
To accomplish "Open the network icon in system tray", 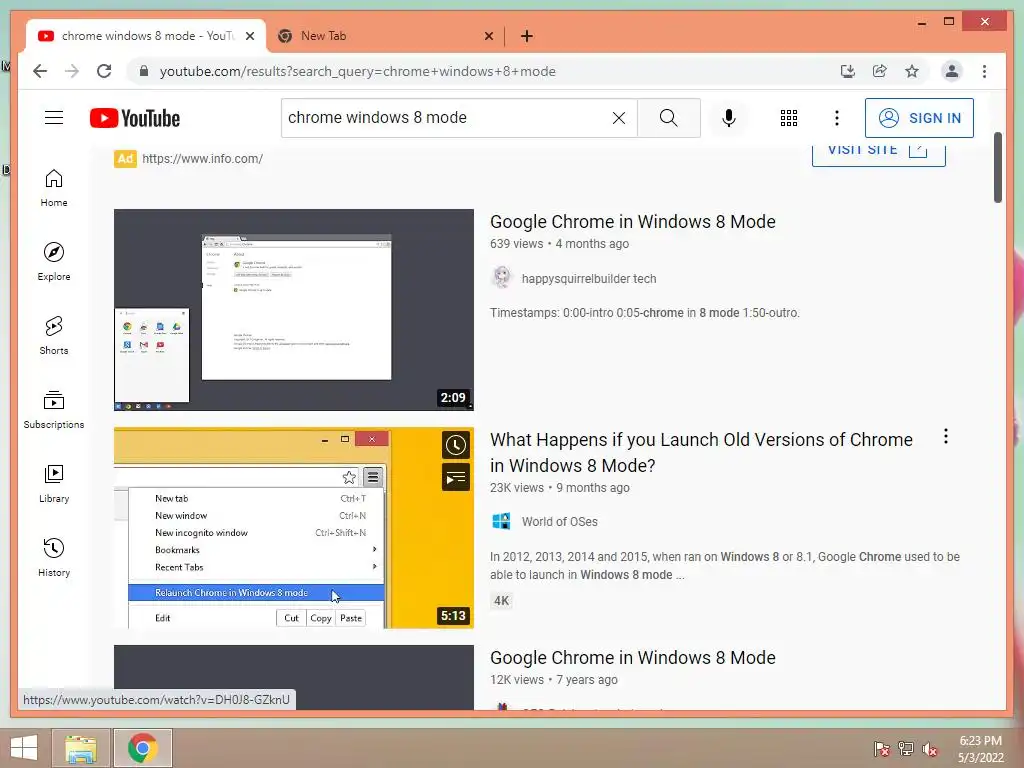I will pos(906,749).
